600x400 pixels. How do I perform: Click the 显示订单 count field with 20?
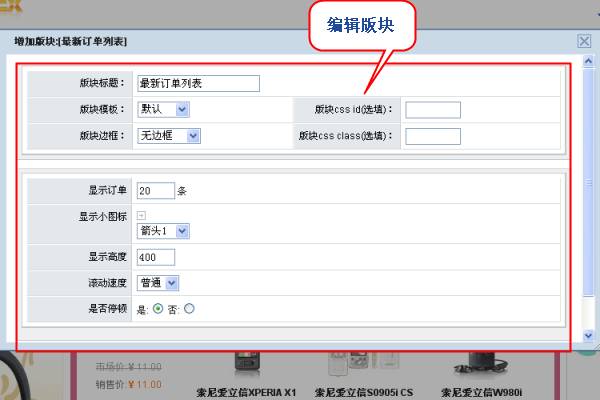(x=156, y=191)
